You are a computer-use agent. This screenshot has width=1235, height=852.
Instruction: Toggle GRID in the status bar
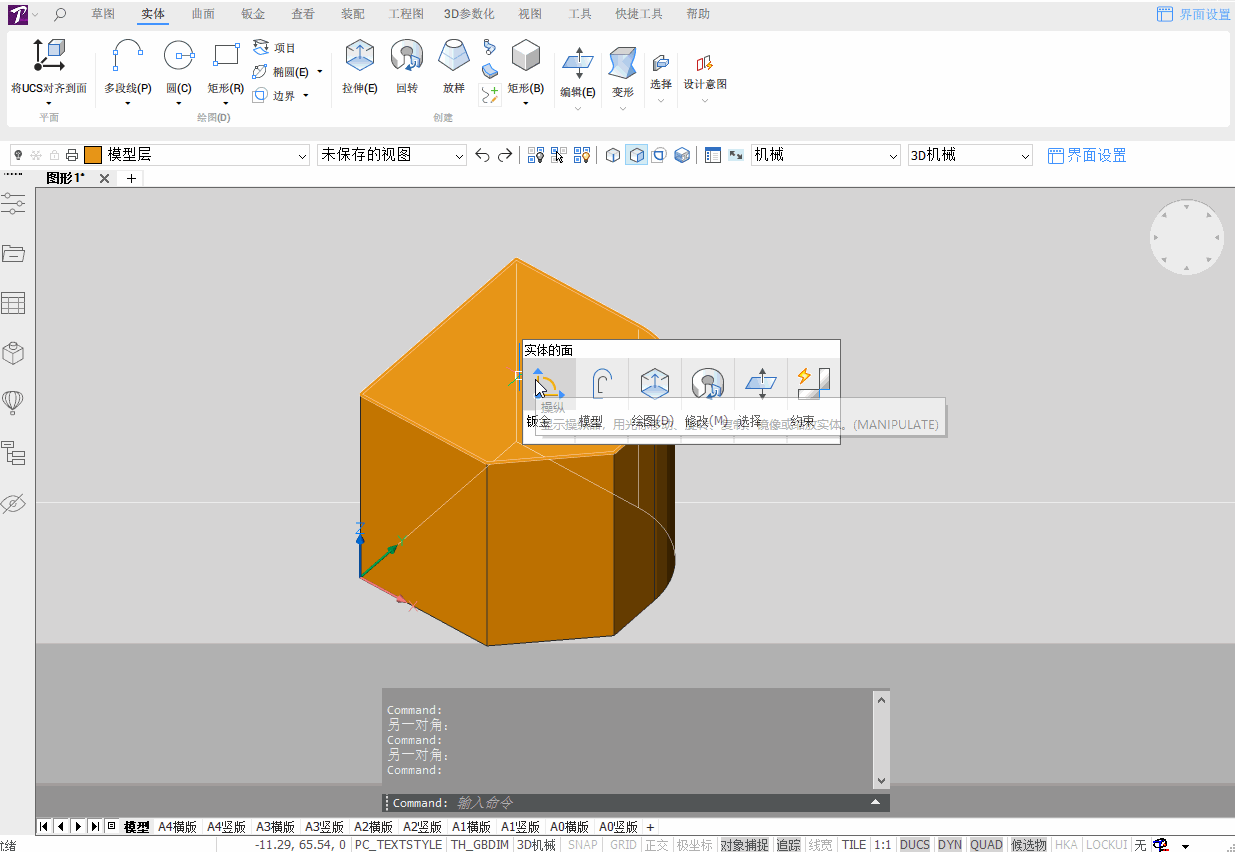click(623, 845)
